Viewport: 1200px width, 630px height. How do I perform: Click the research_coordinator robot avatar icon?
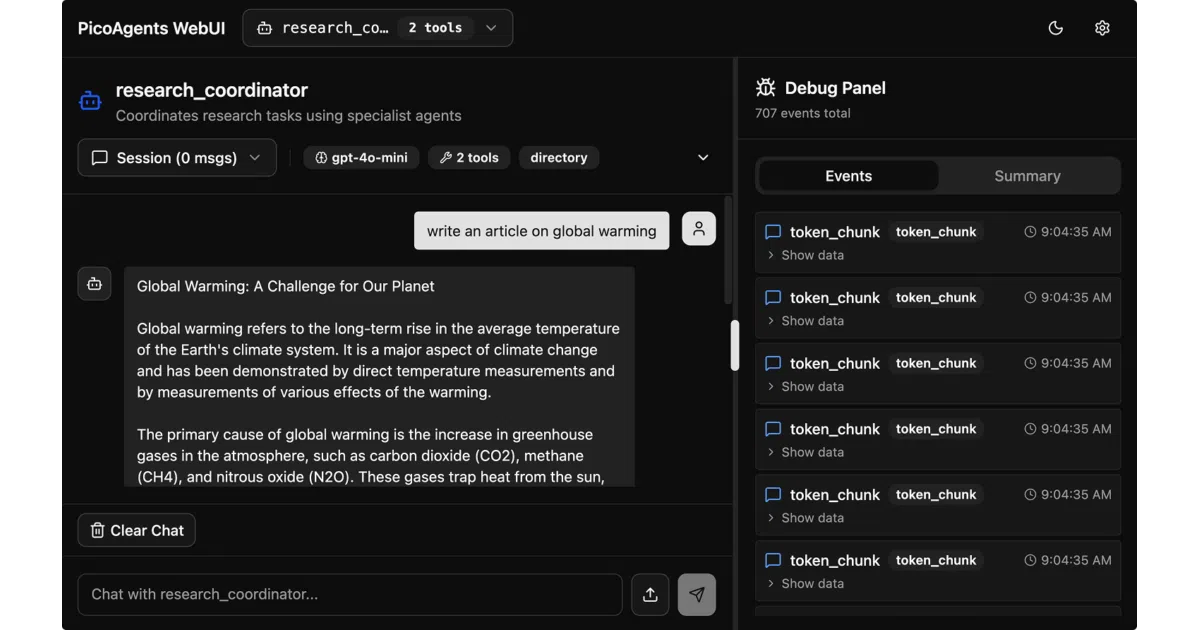(x=90, y=101)
